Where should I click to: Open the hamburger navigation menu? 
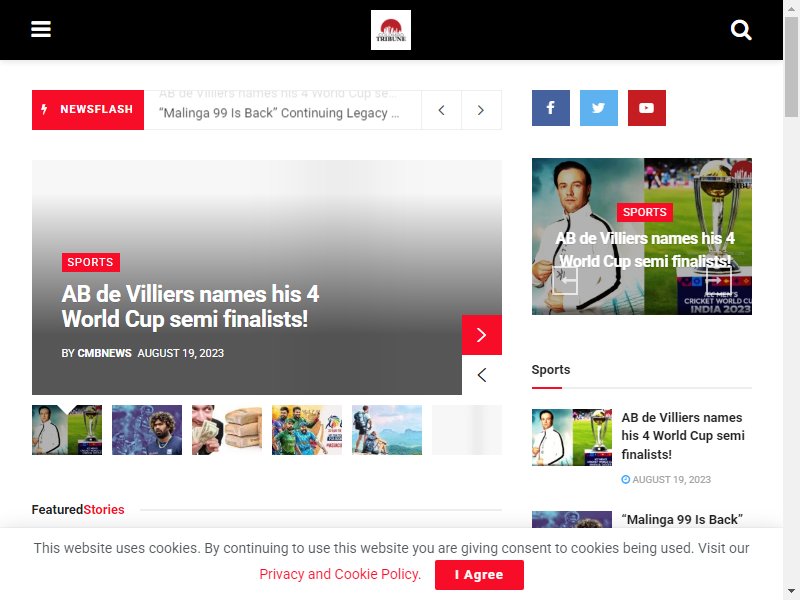pyautogui.click(x=41, y=29)
